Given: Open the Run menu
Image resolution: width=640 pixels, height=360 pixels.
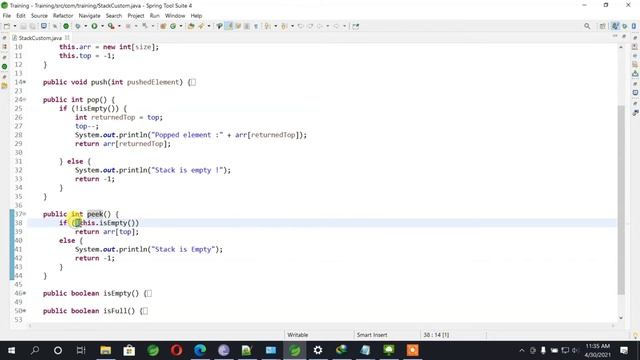Looking at the screenshot, I should click(x=155, y=16).
